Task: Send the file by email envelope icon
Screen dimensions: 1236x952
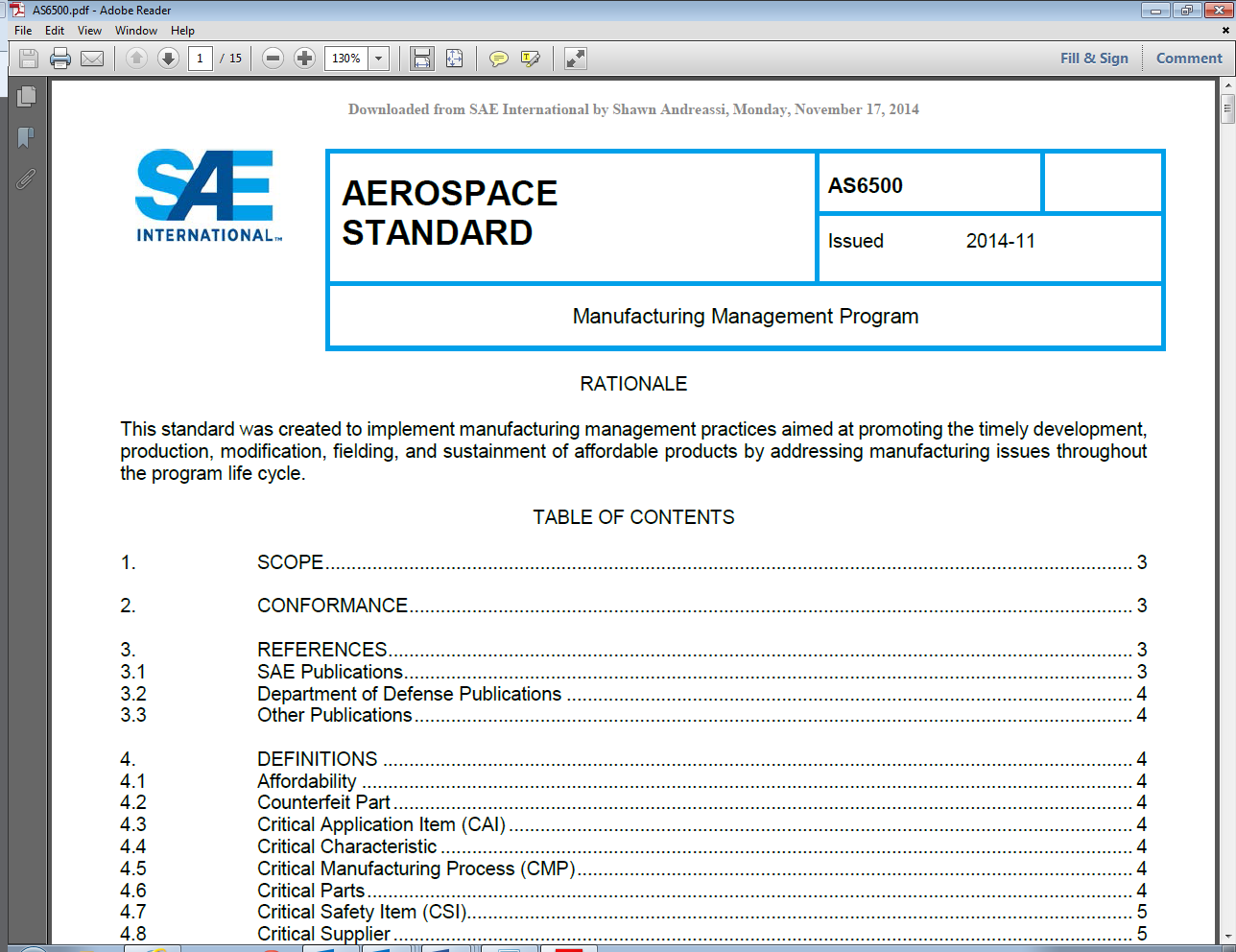Action: [x=92, y=59]
